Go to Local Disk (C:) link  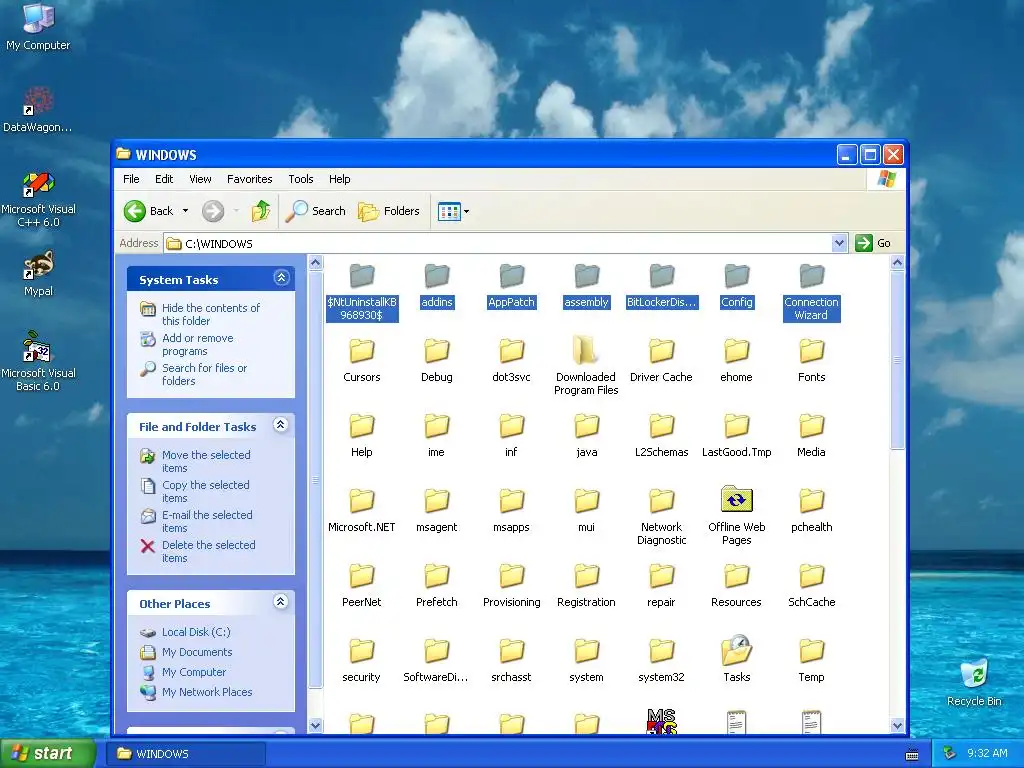coord(196,632)
